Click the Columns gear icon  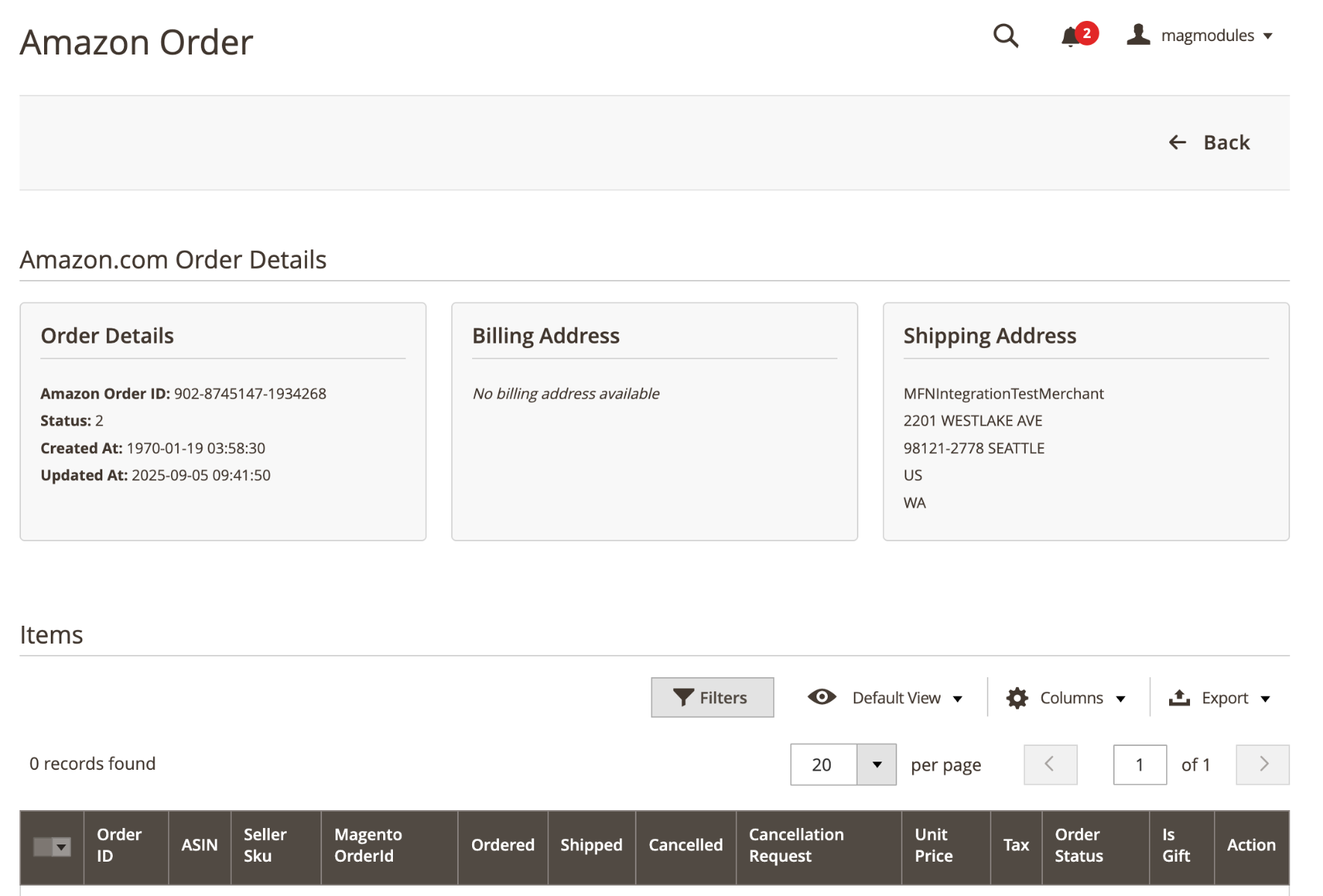(1017, 698)
